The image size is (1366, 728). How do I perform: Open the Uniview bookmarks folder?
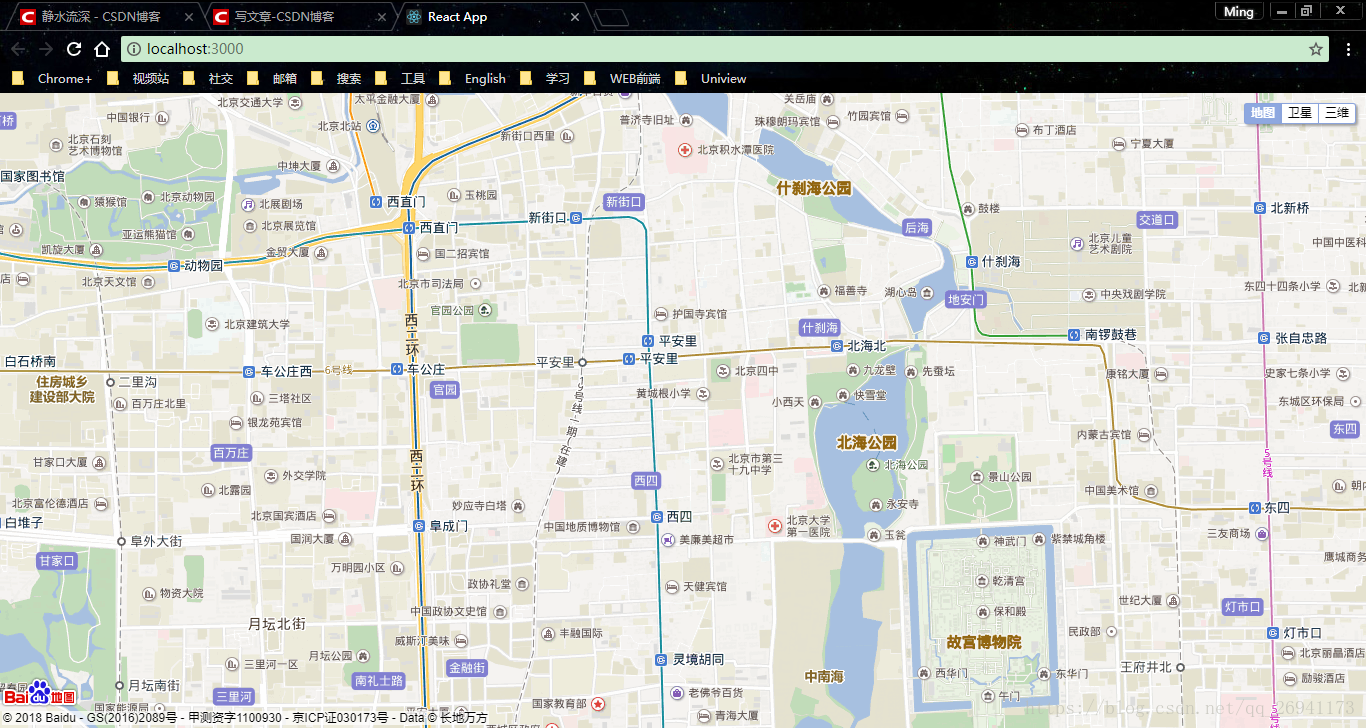(x=711, y=78)
